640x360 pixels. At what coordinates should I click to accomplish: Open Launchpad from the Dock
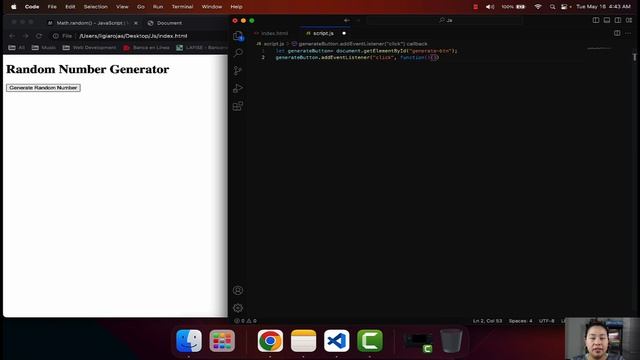(222, 341)
